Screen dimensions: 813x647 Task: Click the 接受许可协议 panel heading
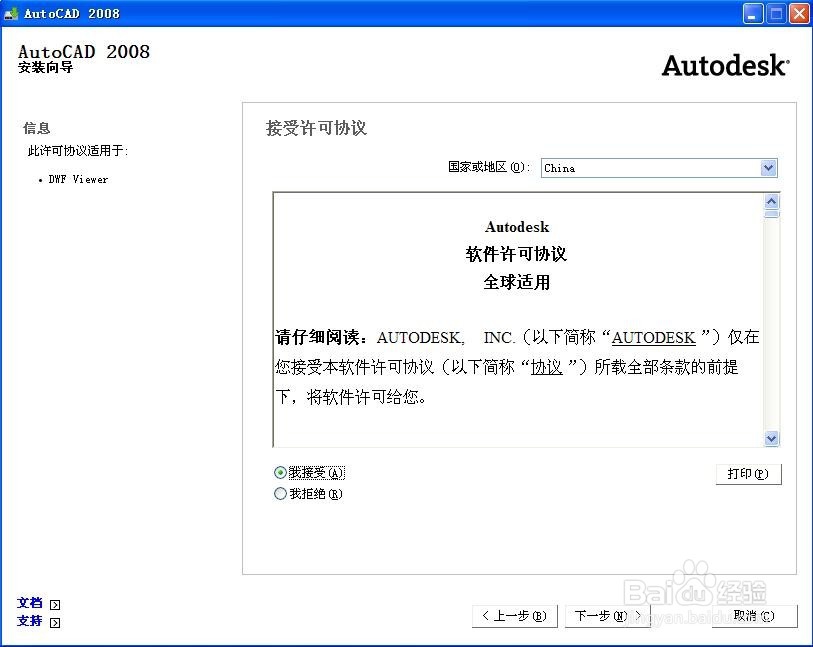coord(316,128)
